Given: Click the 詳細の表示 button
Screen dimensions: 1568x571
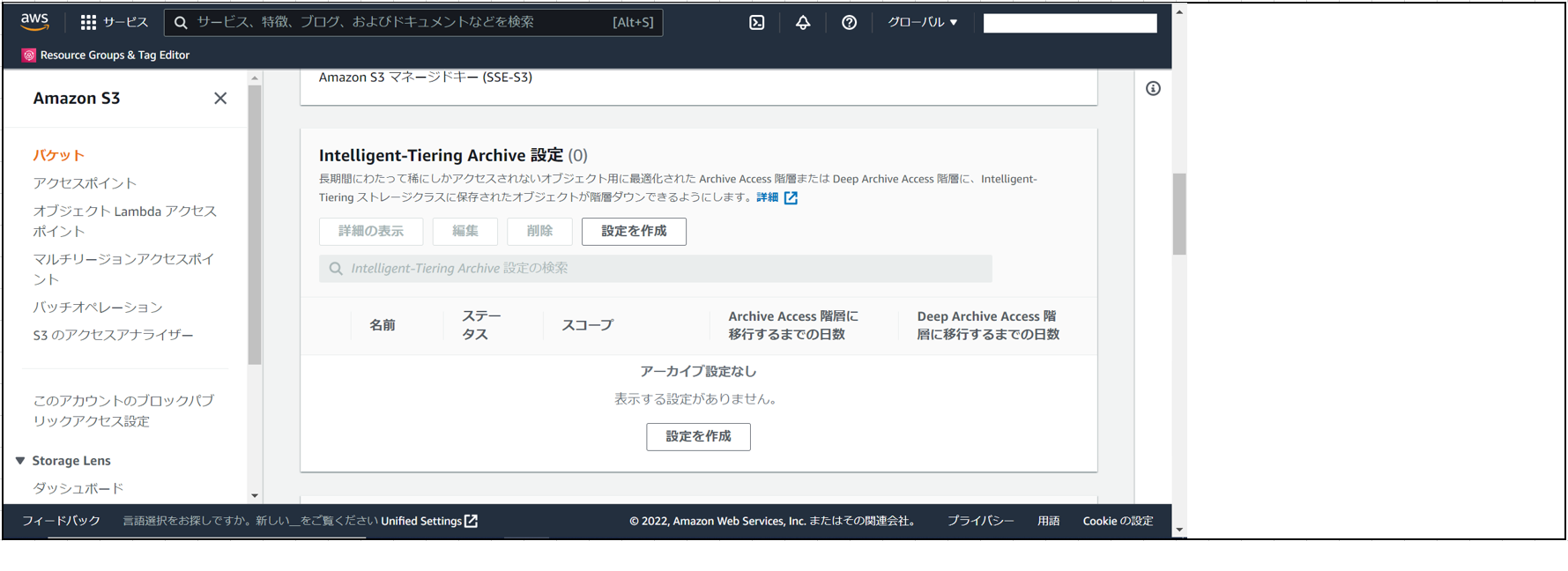Looking at the screenshot, I should 371,231.
